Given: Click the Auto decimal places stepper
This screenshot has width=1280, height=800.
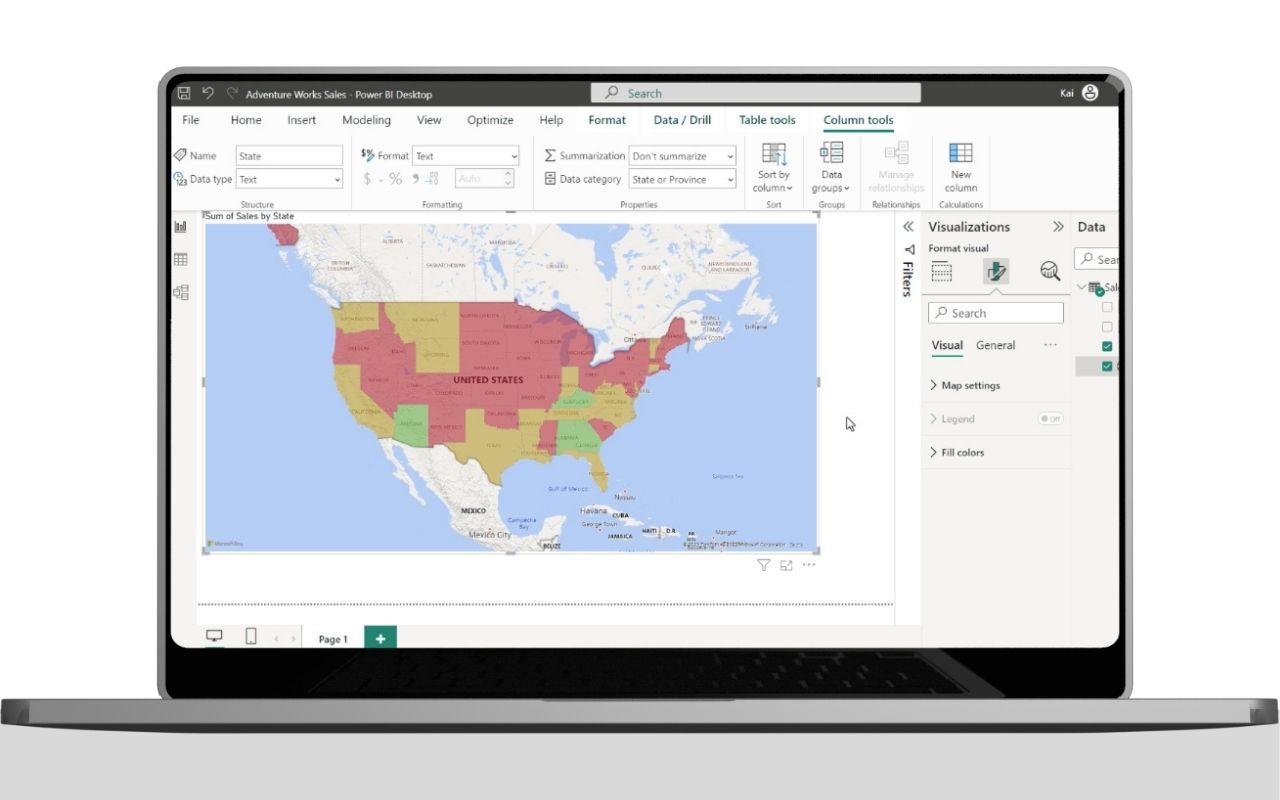Looking at the screenshot, I should tap(508, 179).
